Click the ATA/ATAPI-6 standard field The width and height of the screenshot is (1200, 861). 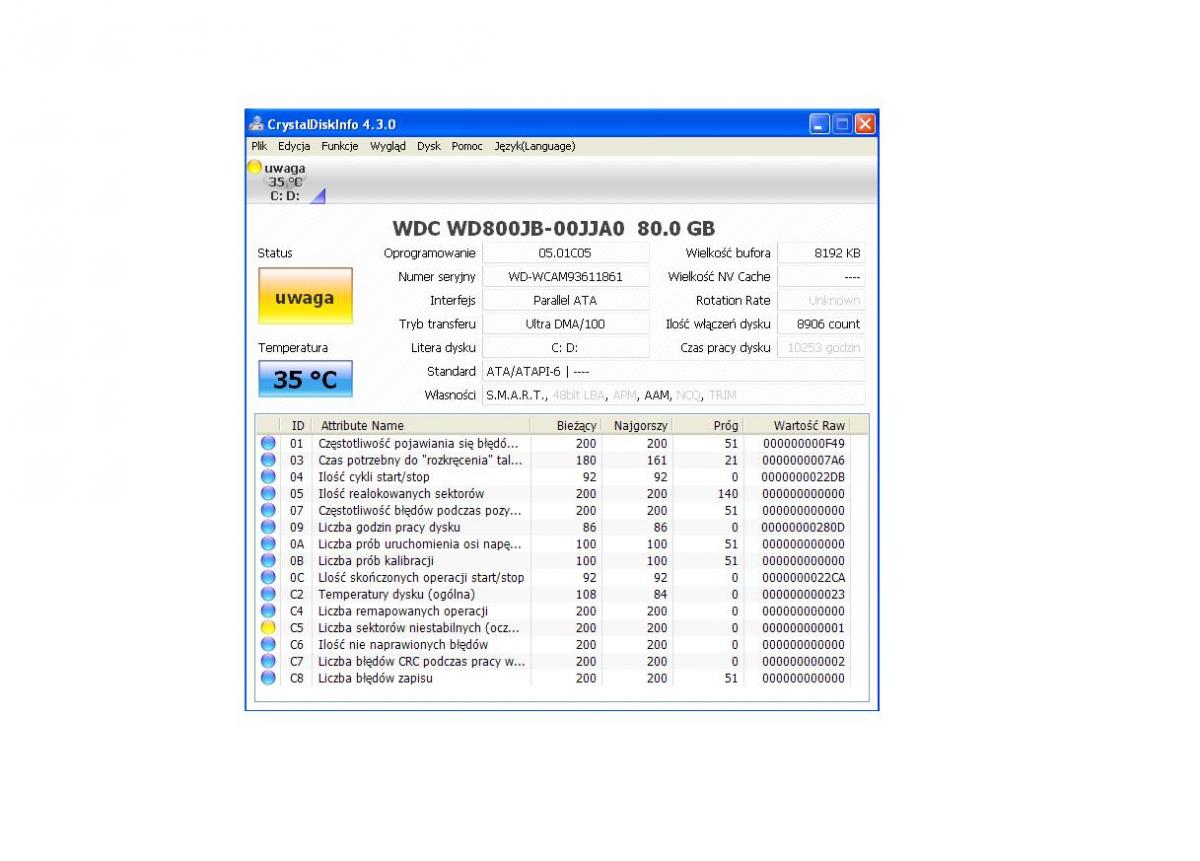(x=673, y=371)
